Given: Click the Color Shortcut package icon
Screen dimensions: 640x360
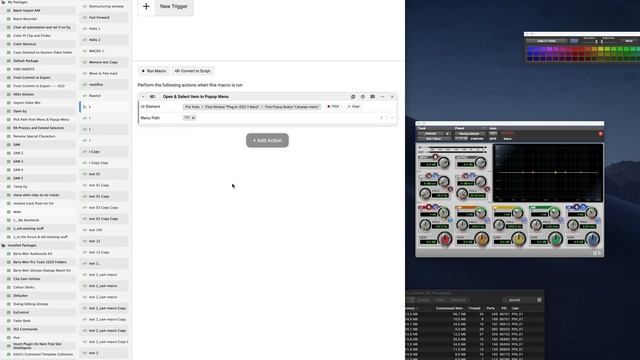Looking at the screenshot, I should (x=9, y=44).
